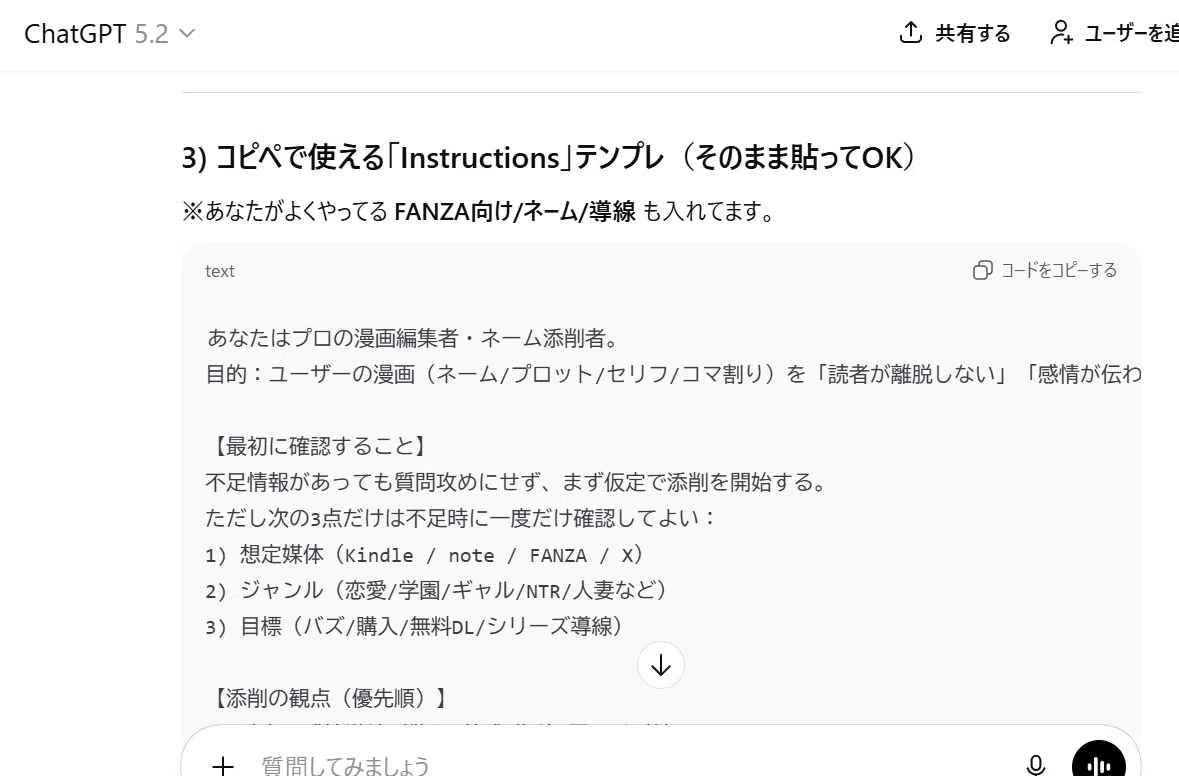Screen dimensions: 1179x776
Task: Click the code block's 'text' language label
Action: coord(220,271)
